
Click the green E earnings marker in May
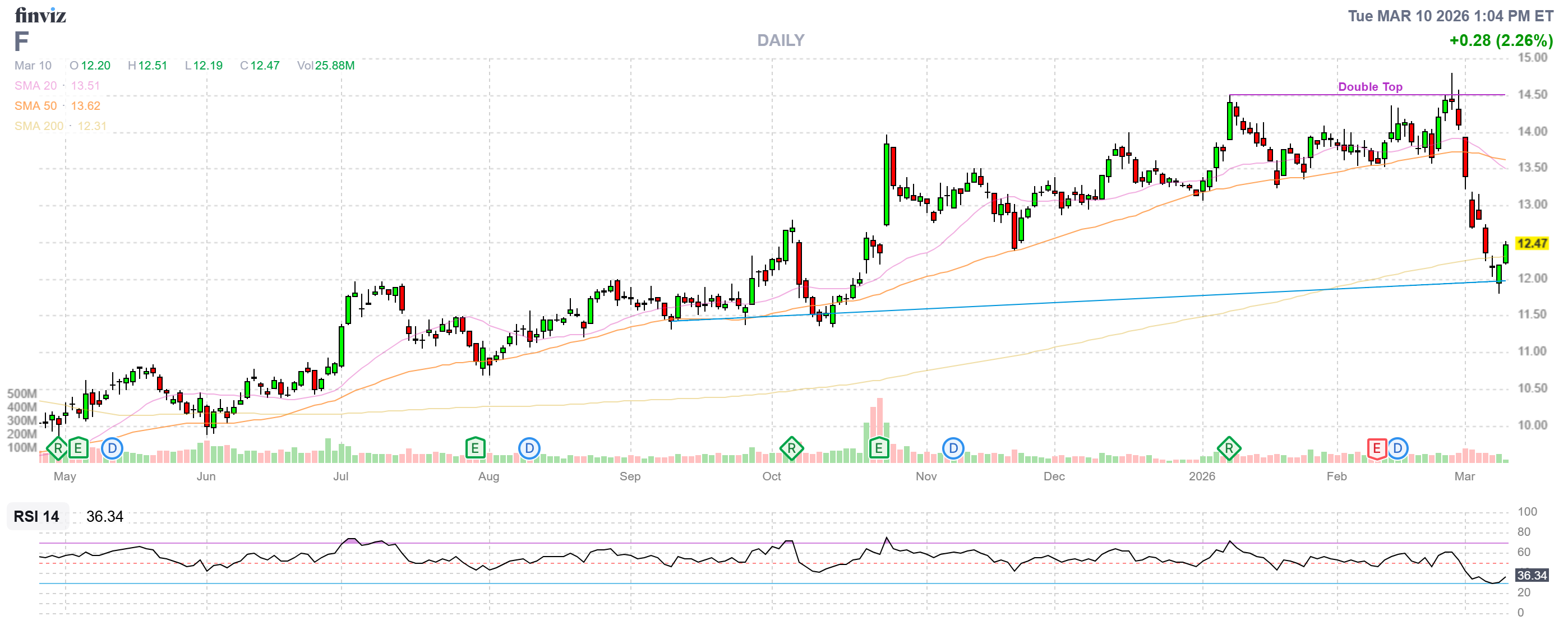(x=78, y=449)
